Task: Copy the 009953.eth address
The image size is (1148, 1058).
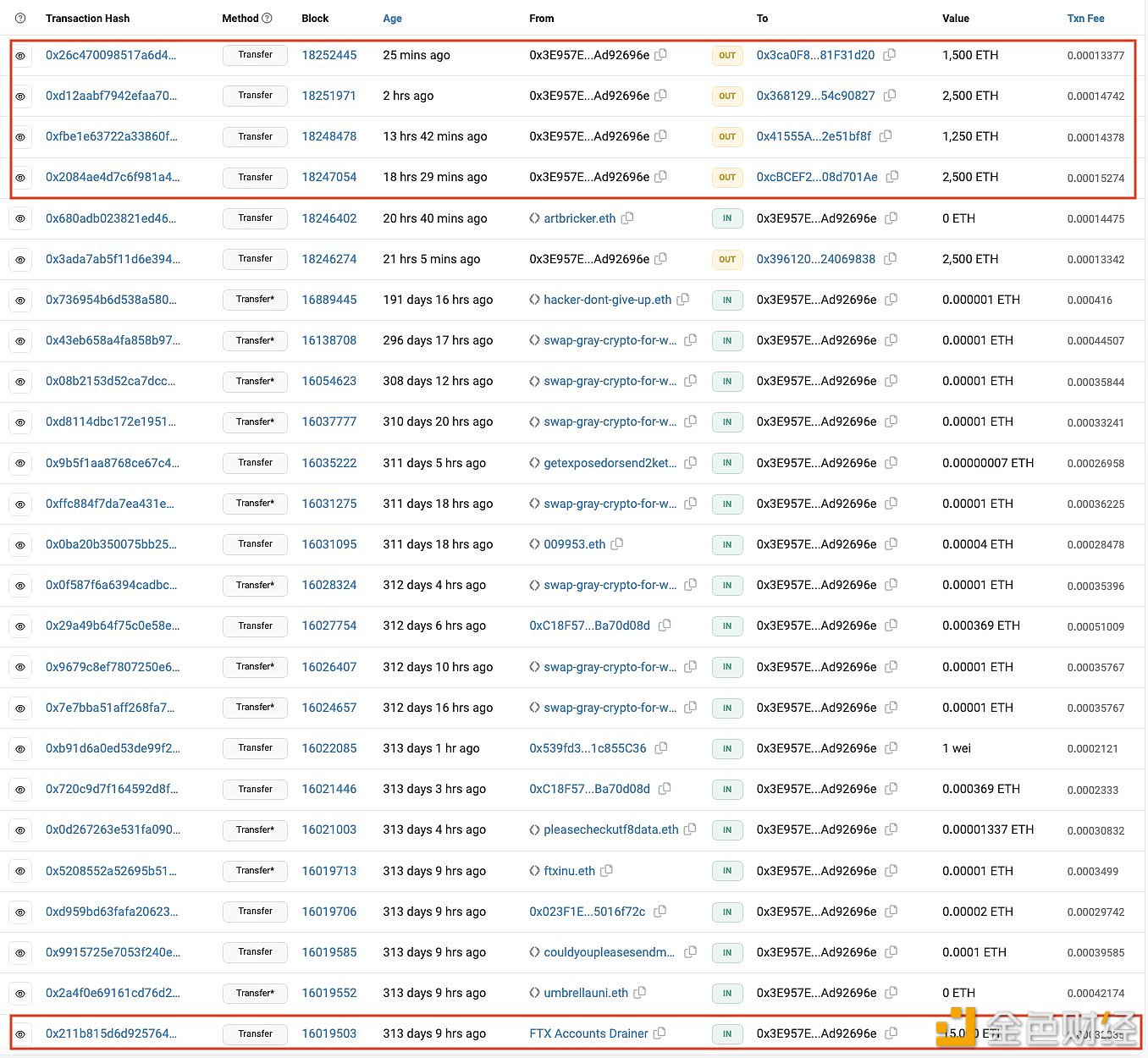Action: pyautogui.click(x=617, y=543)
